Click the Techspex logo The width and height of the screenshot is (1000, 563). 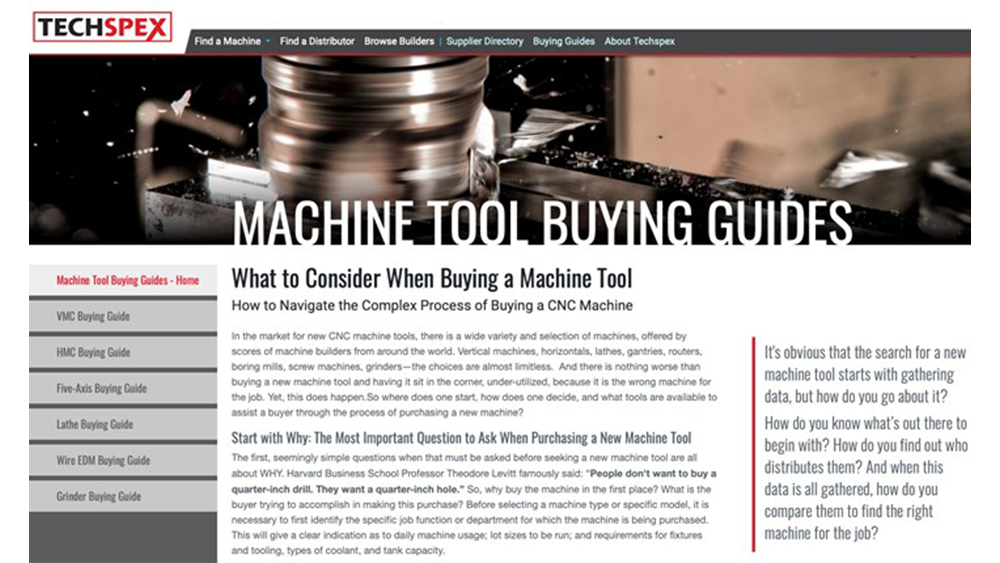click(x=102, y=27)
